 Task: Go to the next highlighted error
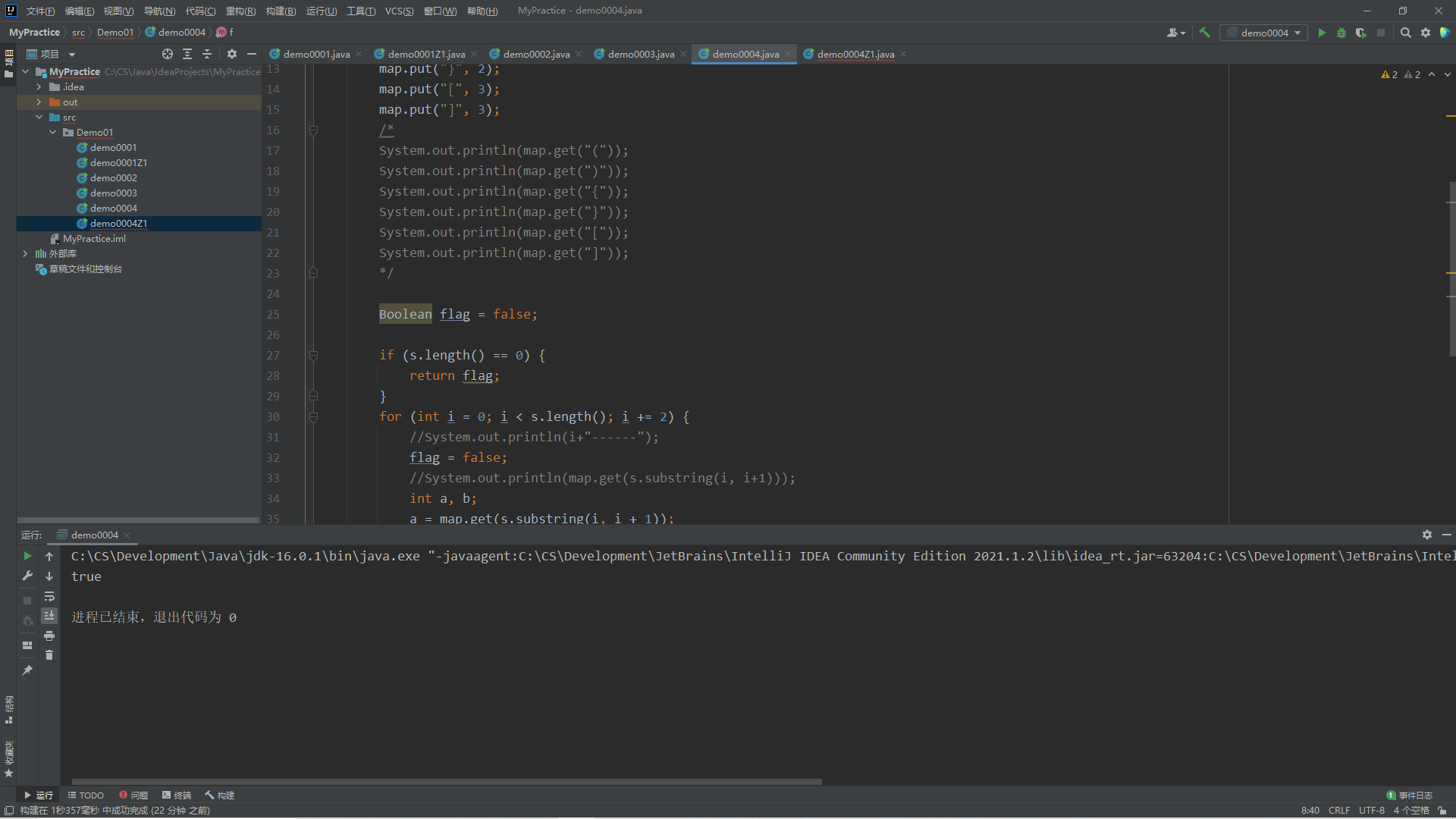(1448, 74)
